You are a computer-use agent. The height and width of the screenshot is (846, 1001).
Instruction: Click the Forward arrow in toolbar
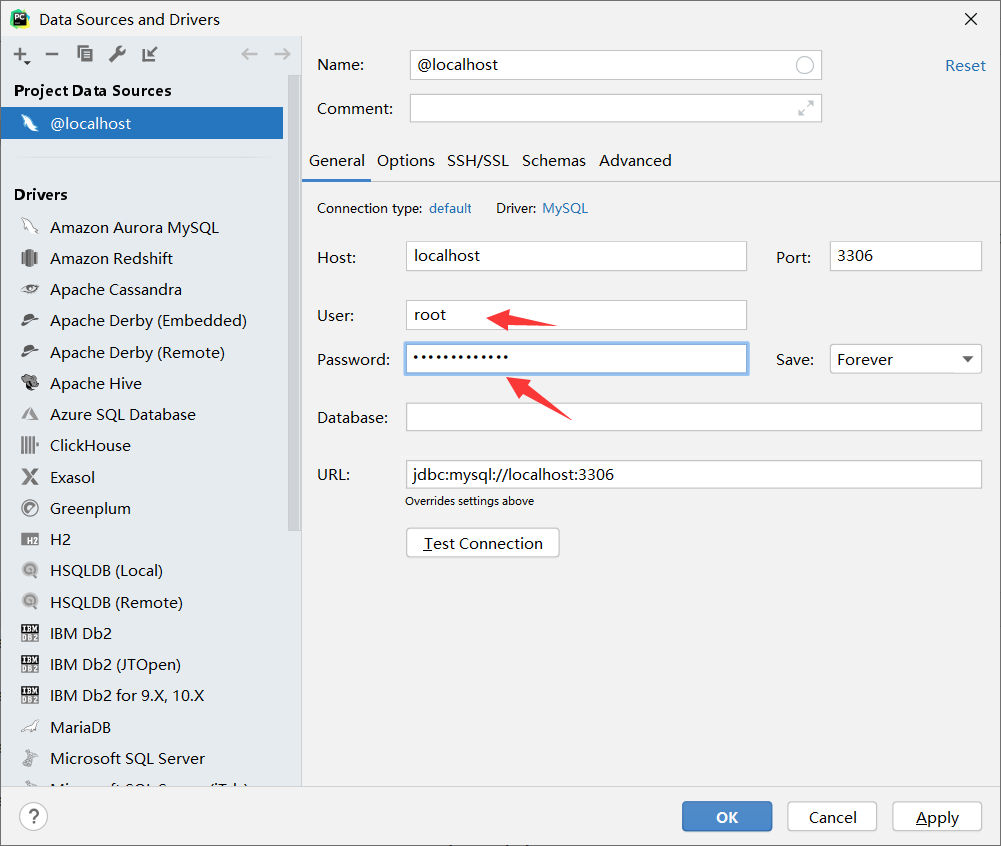tap(282, 54)
